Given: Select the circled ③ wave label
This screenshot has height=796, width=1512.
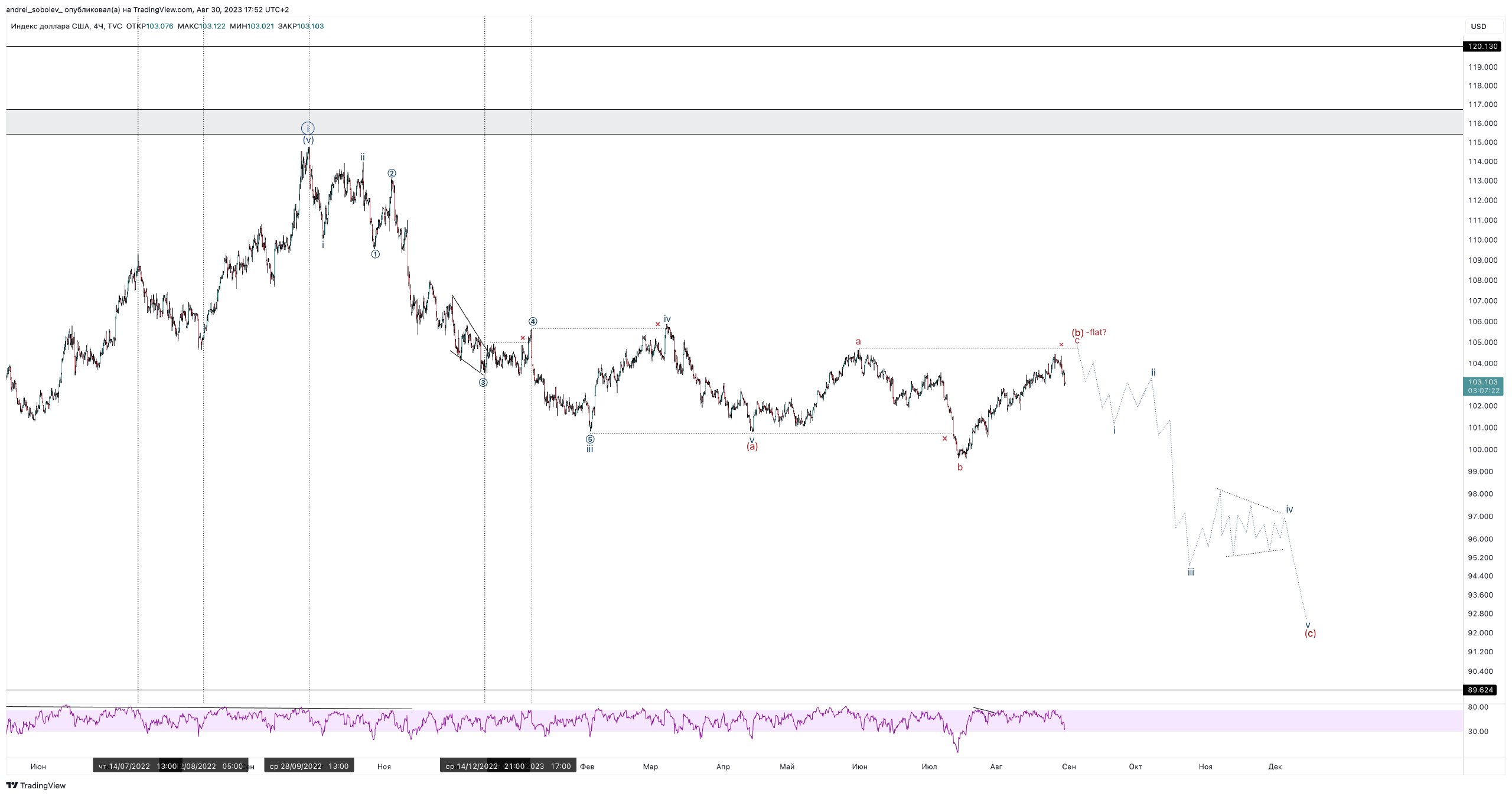Looking at the screenshot, I should pyautogui.click(x=483, y=382).
